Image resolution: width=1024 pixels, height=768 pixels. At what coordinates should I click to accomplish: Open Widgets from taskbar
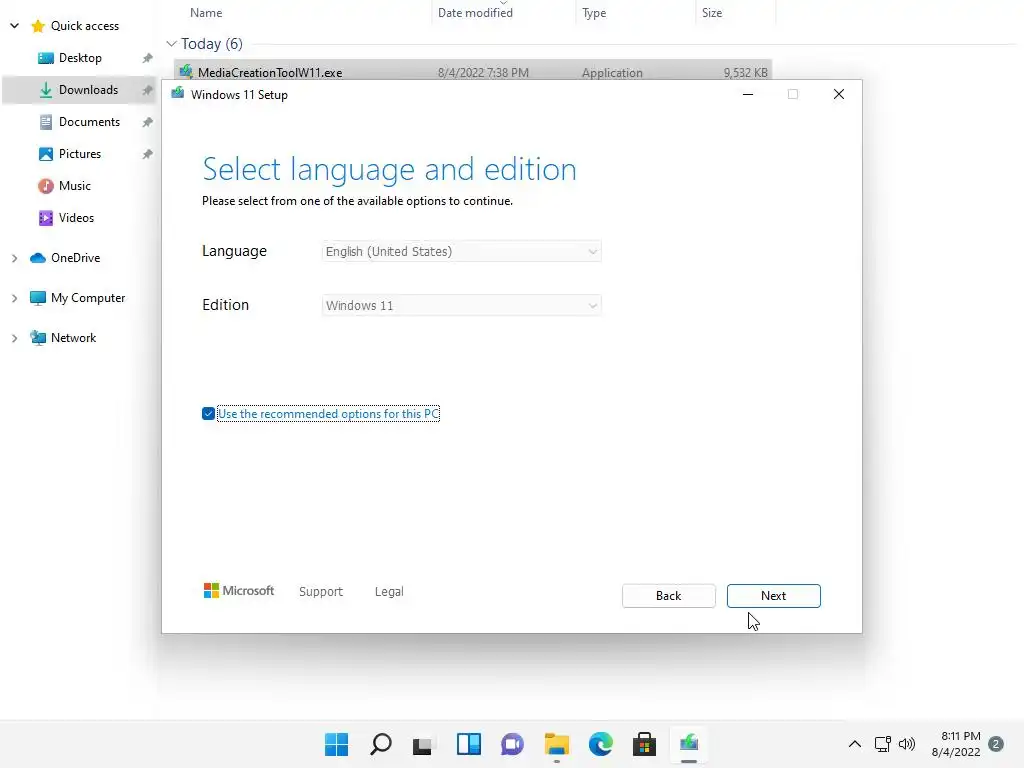[468, 744]
